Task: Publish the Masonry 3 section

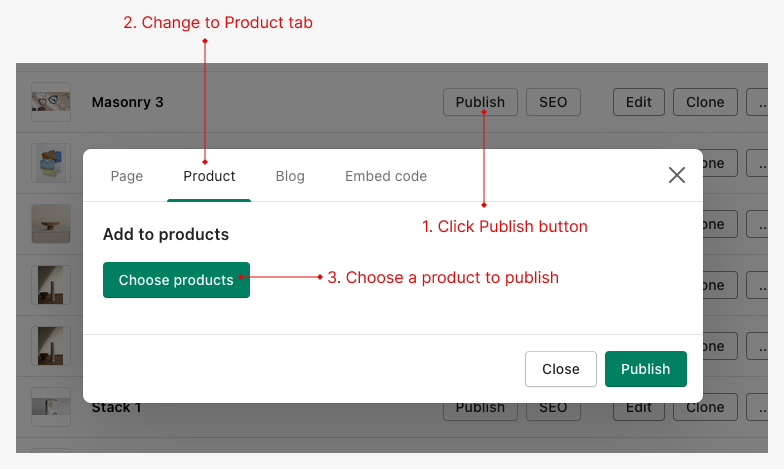Action: click(480, 102)
